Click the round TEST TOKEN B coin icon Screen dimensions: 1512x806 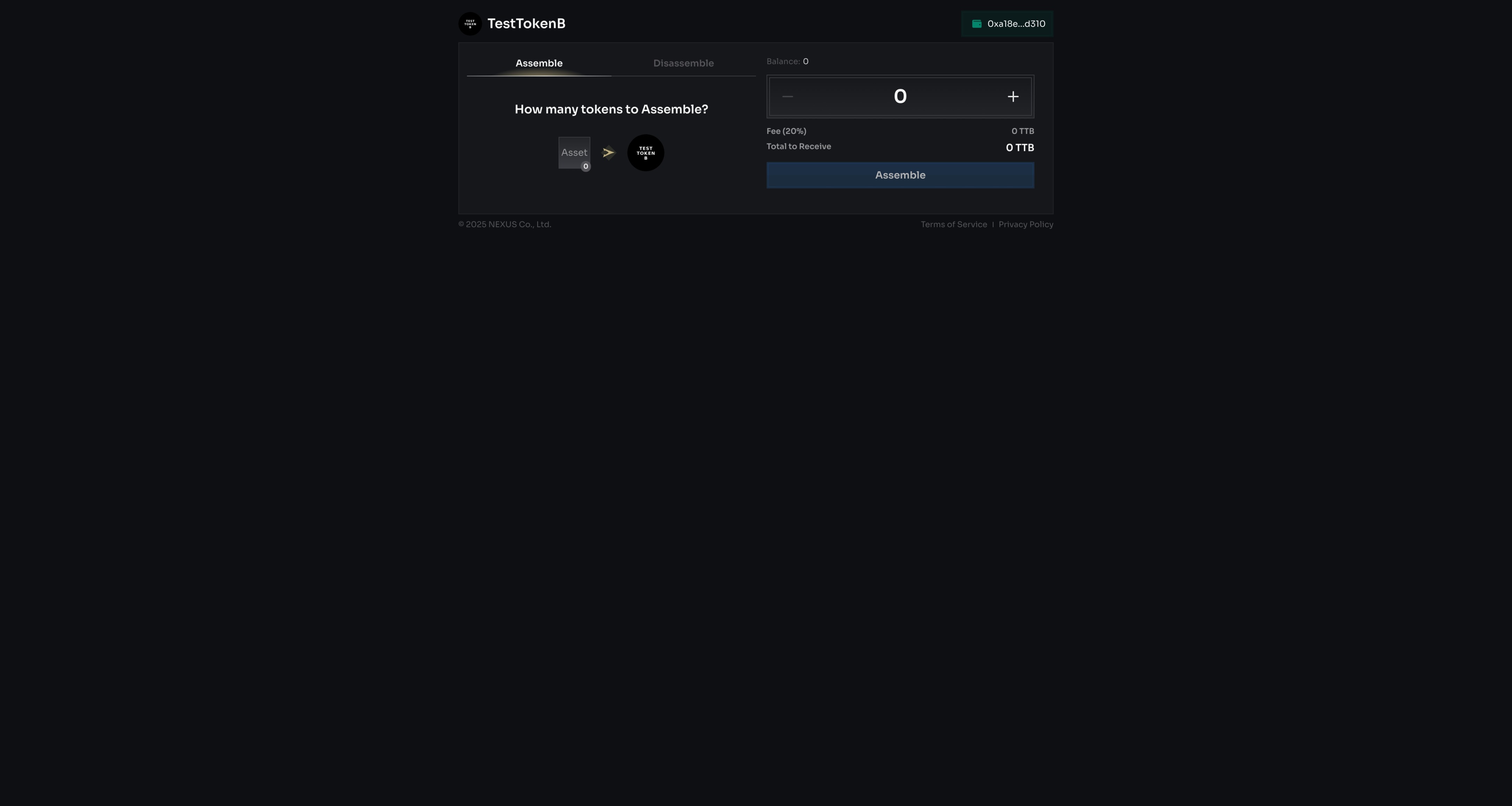coord(646,153)
